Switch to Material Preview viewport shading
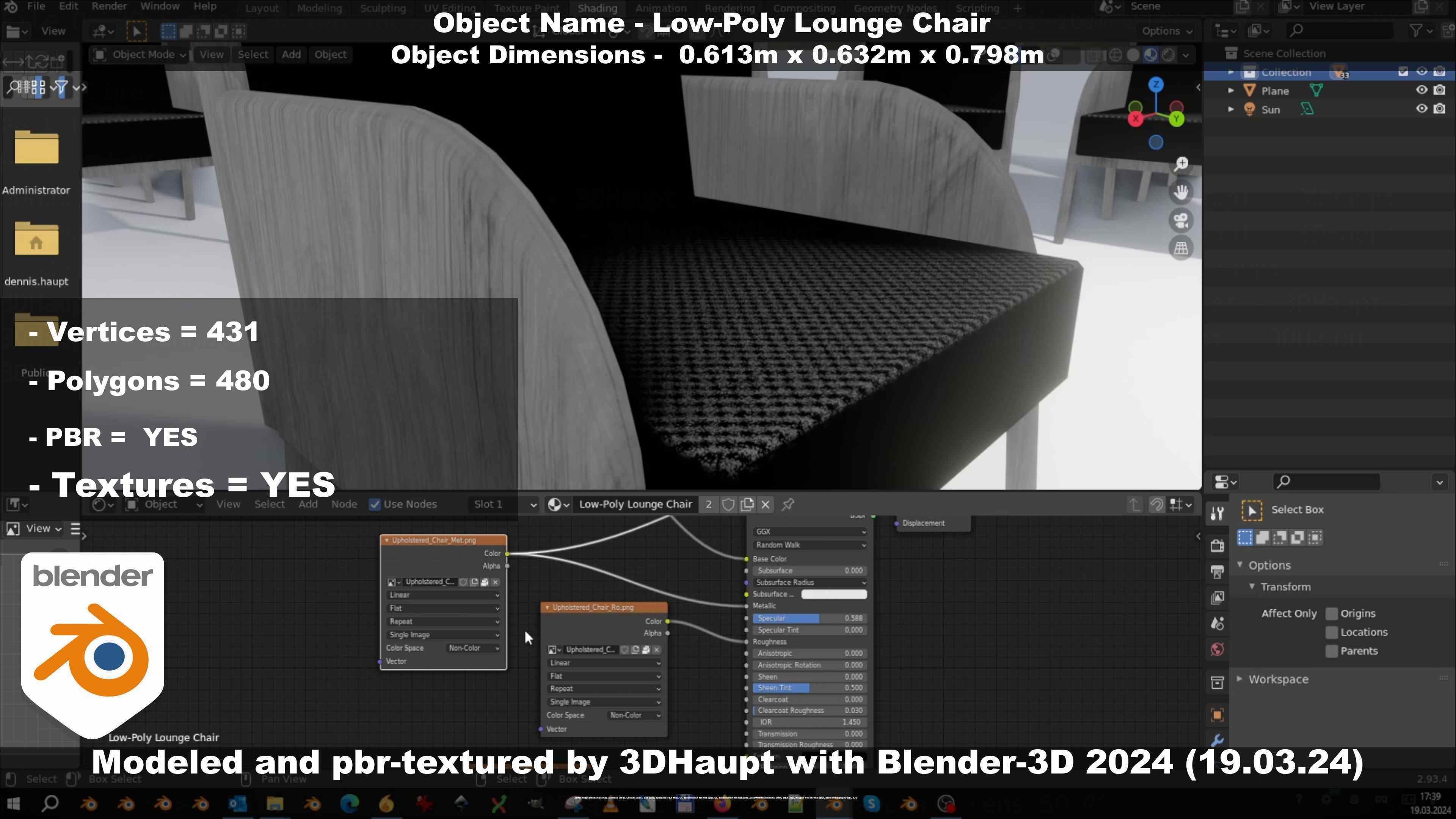The height and width of the screenshot is (819, 1456). pos(1150,55)
